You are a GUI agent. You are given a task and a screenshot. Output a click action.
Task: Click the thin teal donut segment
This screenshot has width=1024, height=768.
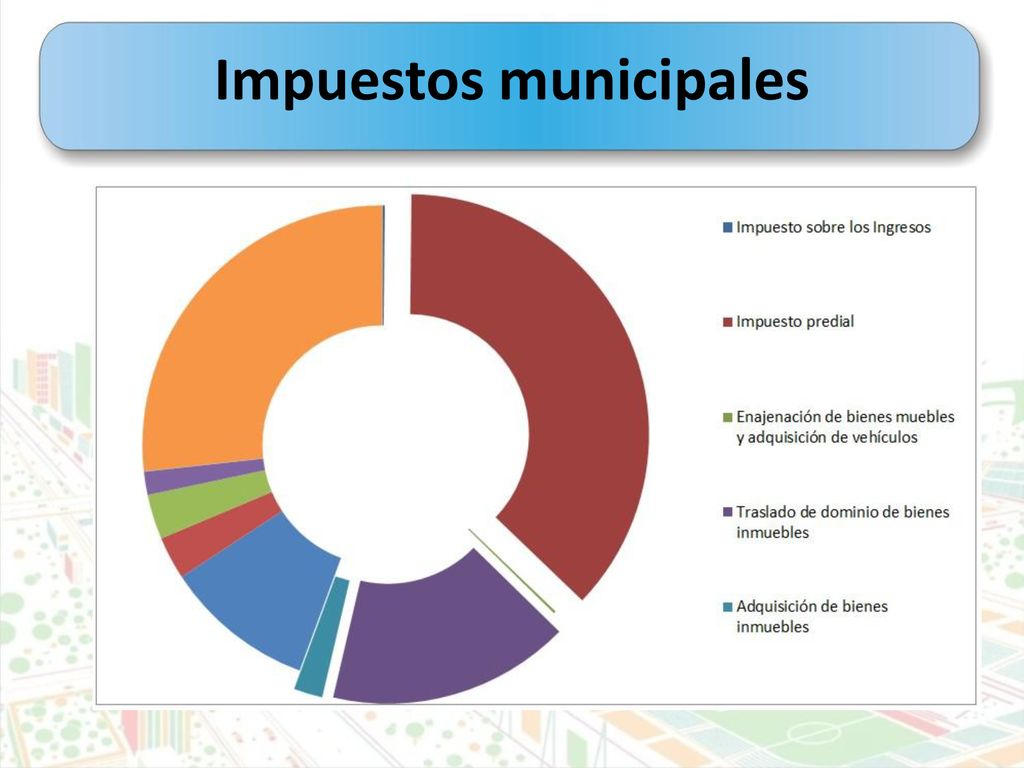323,637
